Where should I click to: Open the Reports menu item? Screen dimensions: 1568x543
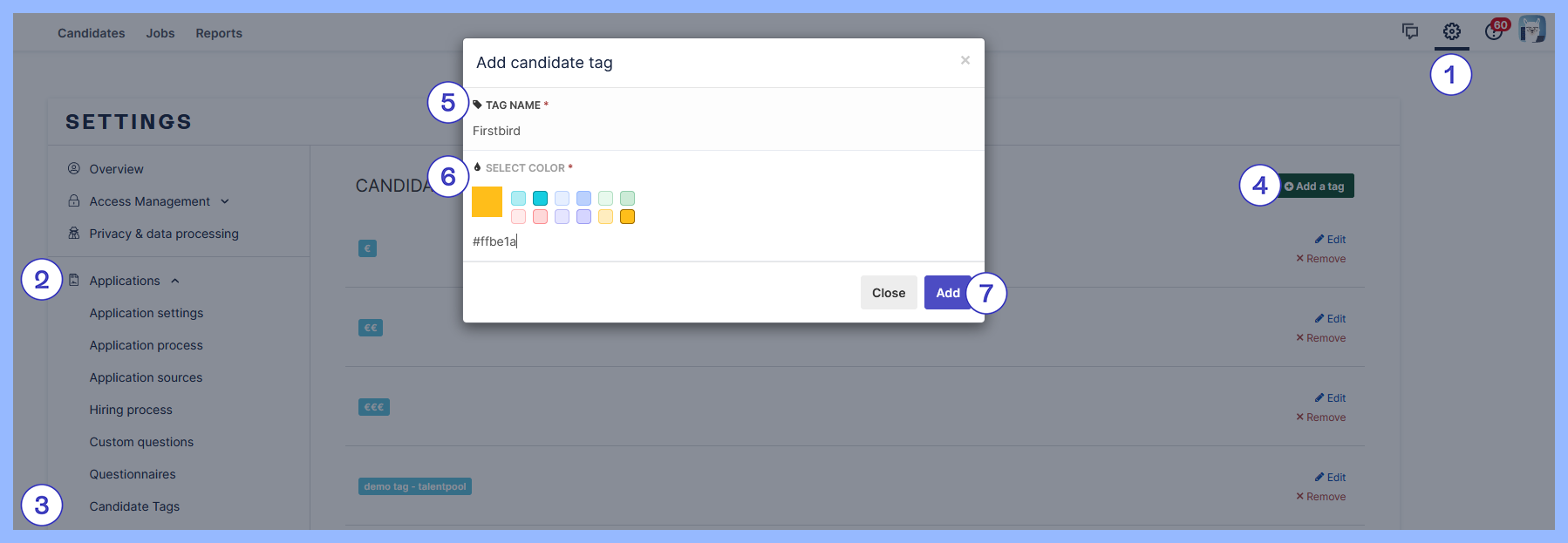click(x=218, y=33)
